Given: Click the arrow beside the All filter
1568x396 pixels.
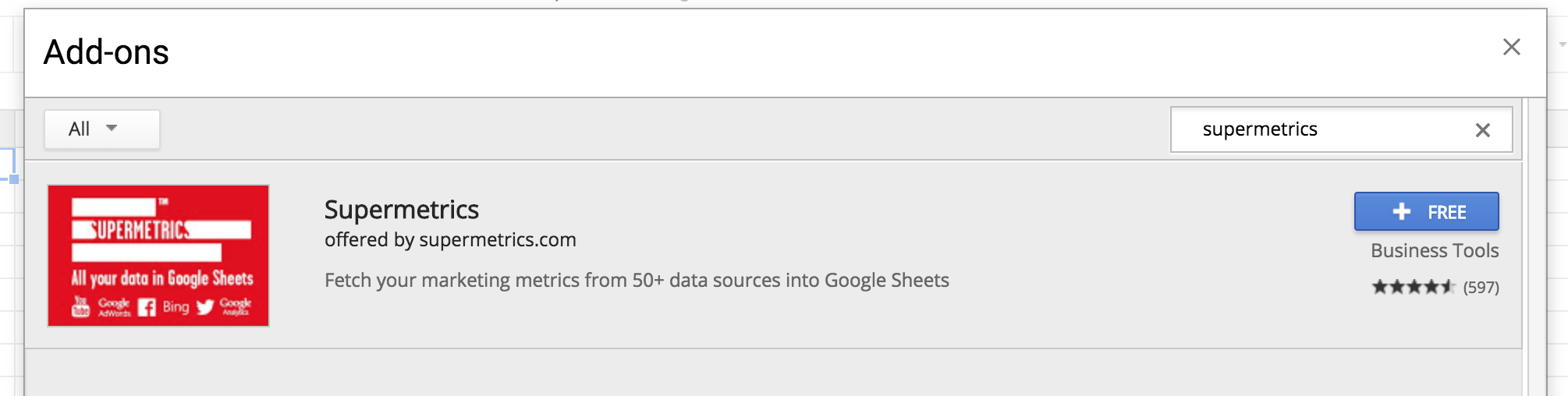Looking at the screenshot, I should [x=112, y=129].
